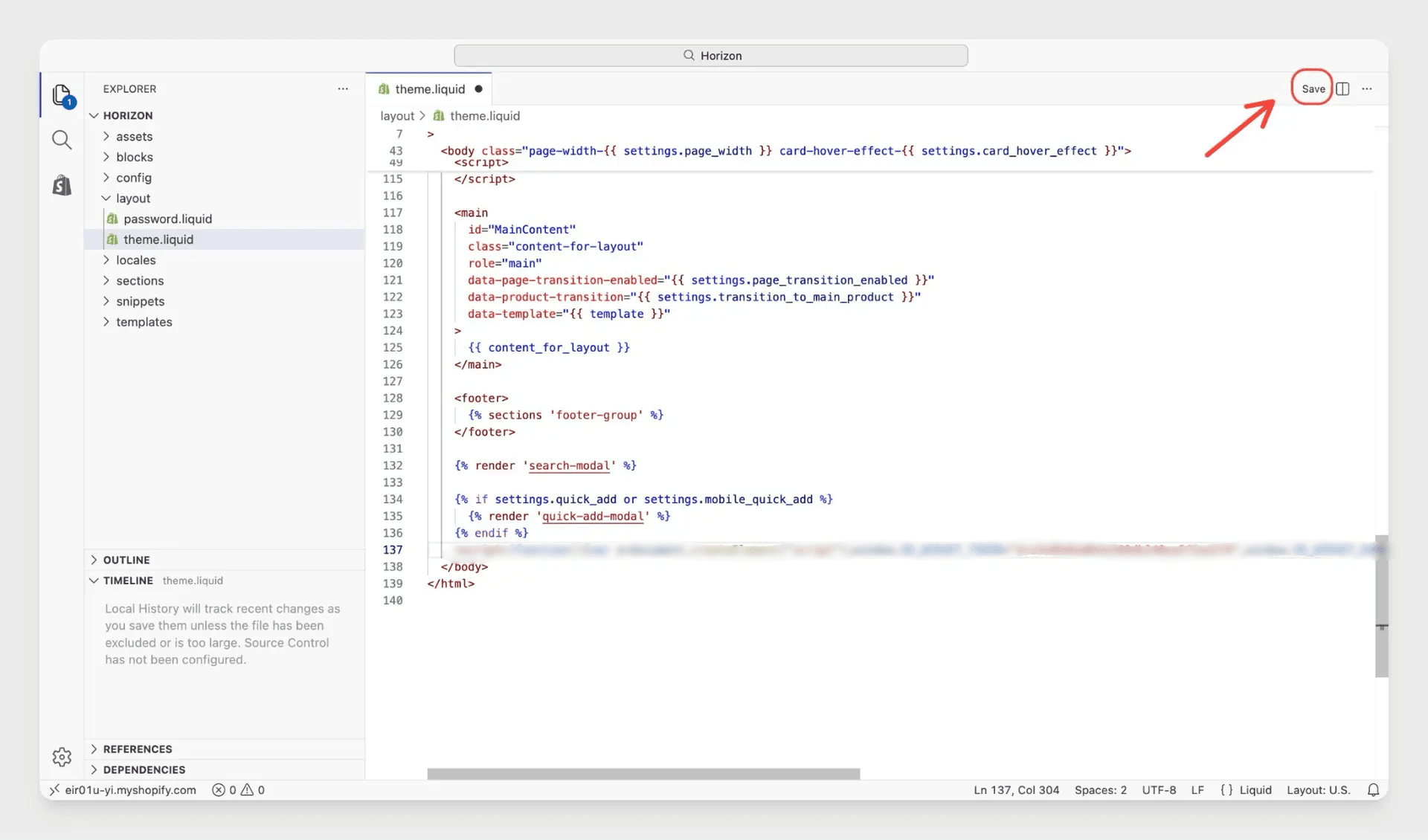Save the theme.liquid file

coord(1313,88)
